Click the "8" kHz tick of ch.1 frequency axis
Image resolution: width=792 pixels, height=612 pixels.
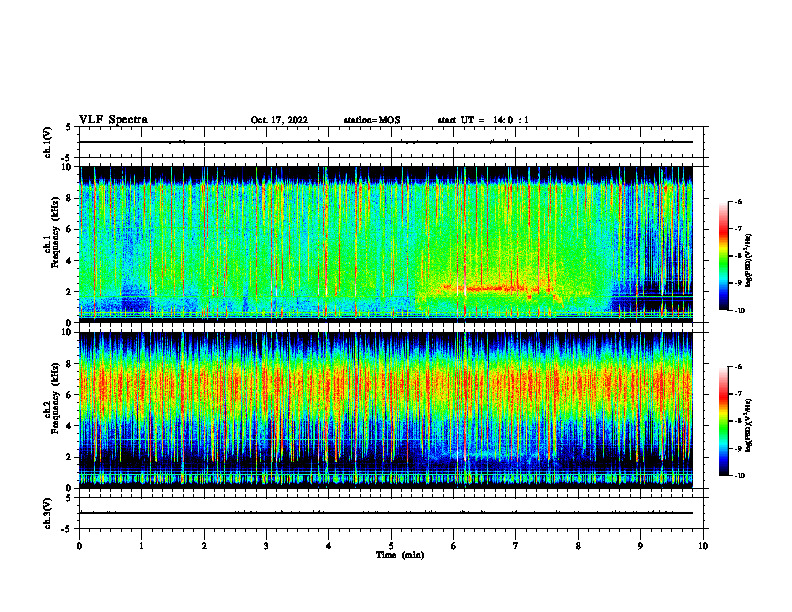tap(70, 198)
